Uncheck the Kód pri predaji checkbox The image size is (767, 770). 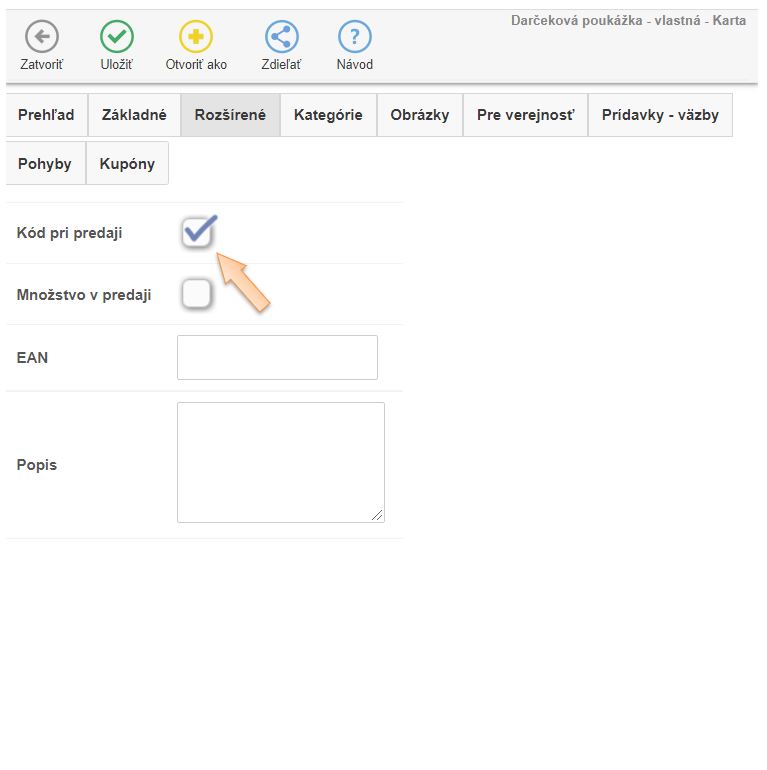pos(197,233)
